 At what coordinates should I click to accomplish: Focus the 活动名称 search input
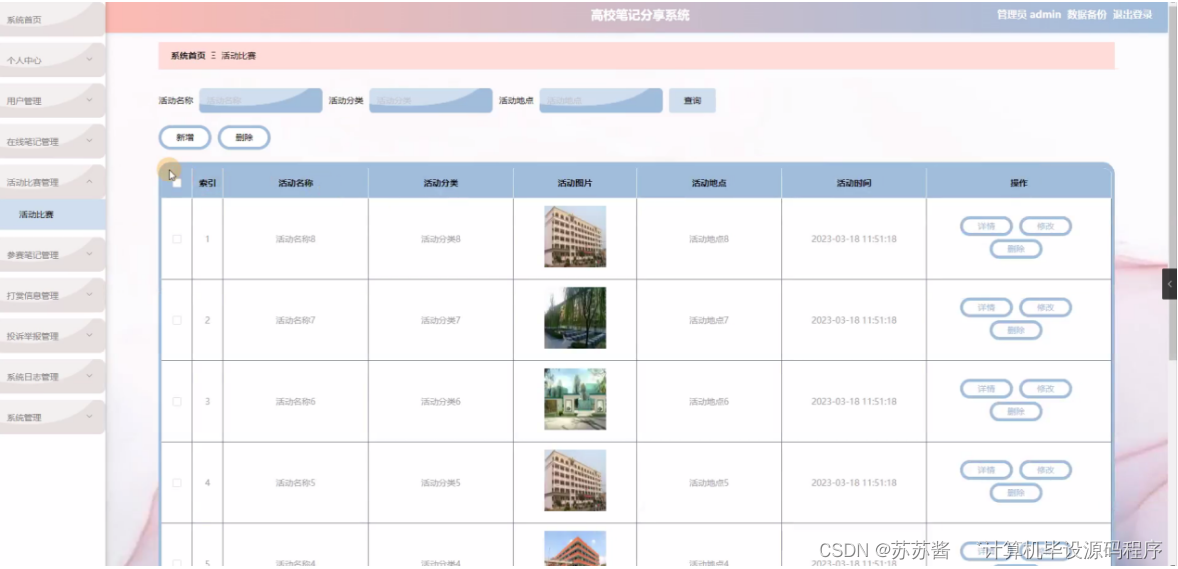click(x=261, y=101)
